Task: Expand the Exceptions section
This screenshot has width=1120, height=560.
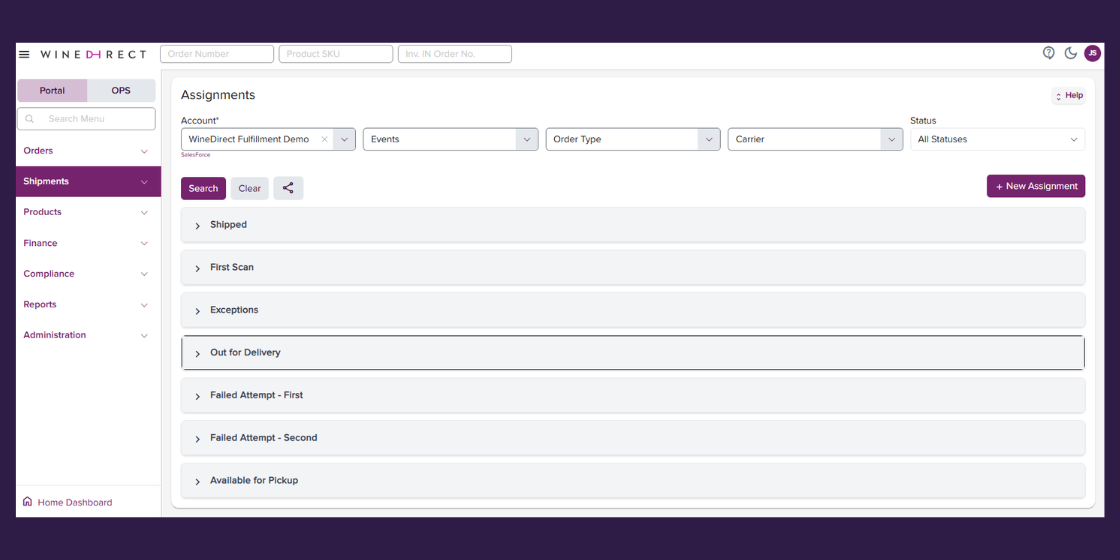Action: pyautogui.click(x=633, y=310)
